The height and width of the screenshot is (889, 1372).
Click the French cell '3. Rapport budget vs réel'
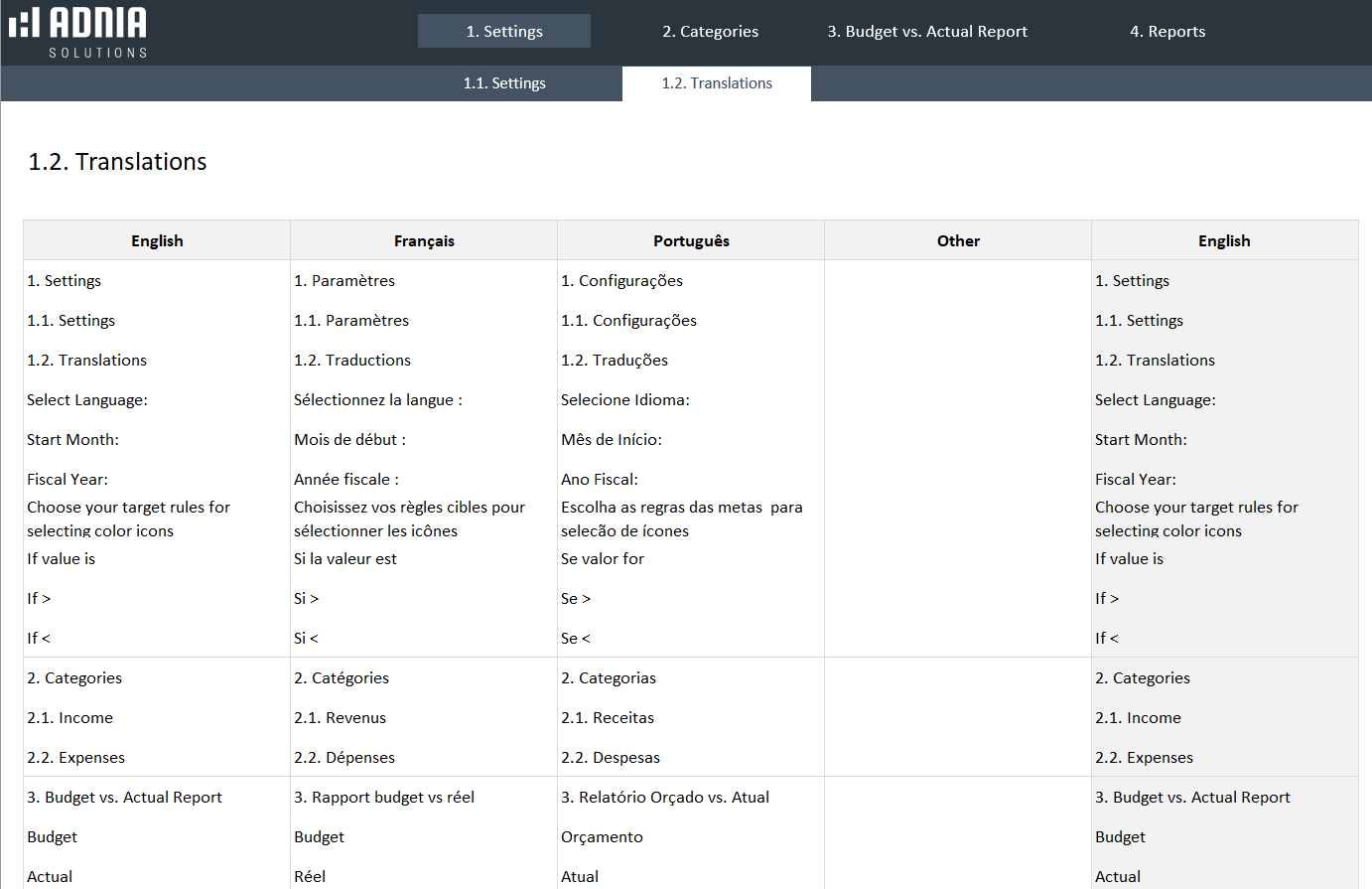click(384, 797)
